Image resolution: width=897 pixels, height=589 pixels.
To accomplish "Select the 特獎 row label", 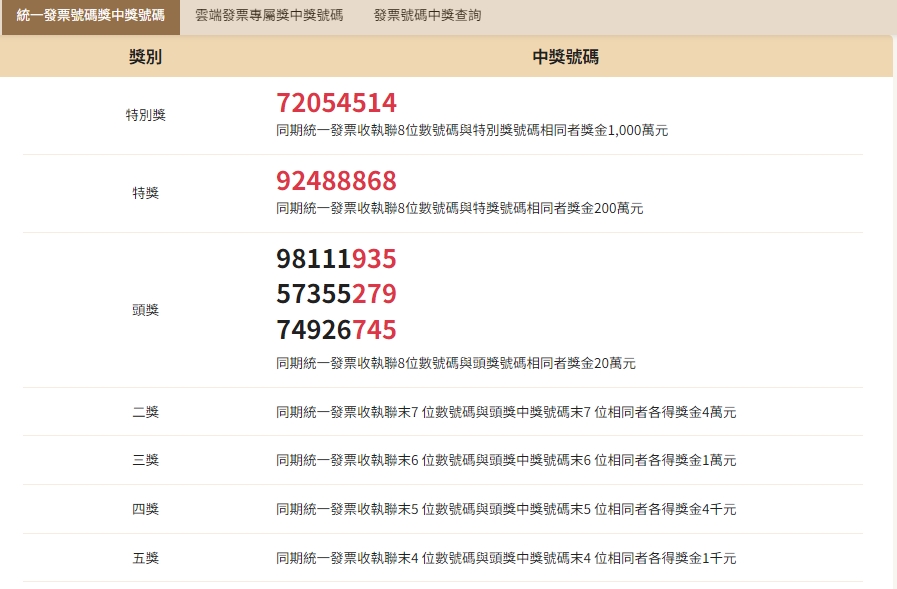I will (x=145, y=193).
